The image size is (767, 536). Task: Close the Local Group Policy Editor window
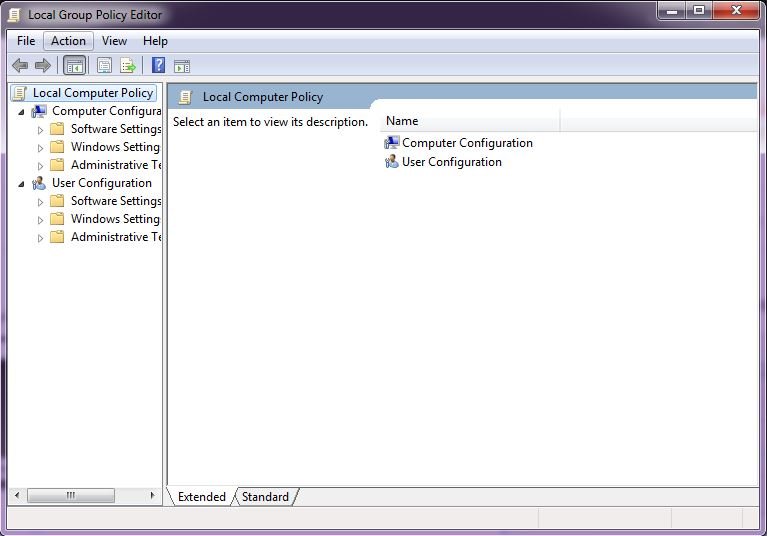(736, 11)
